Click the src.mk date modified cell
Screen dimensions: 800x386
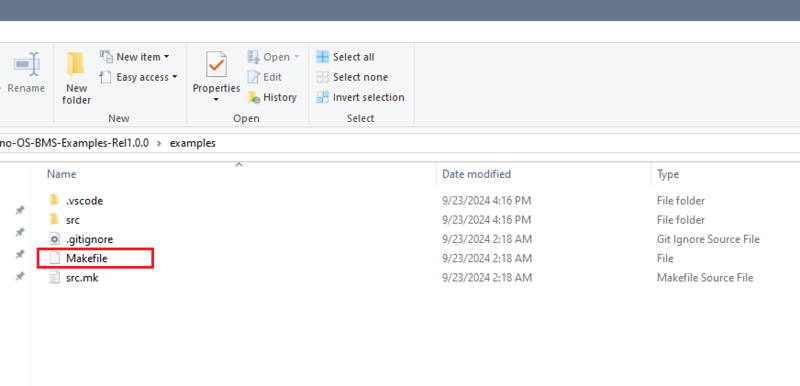tap(487, 278)
